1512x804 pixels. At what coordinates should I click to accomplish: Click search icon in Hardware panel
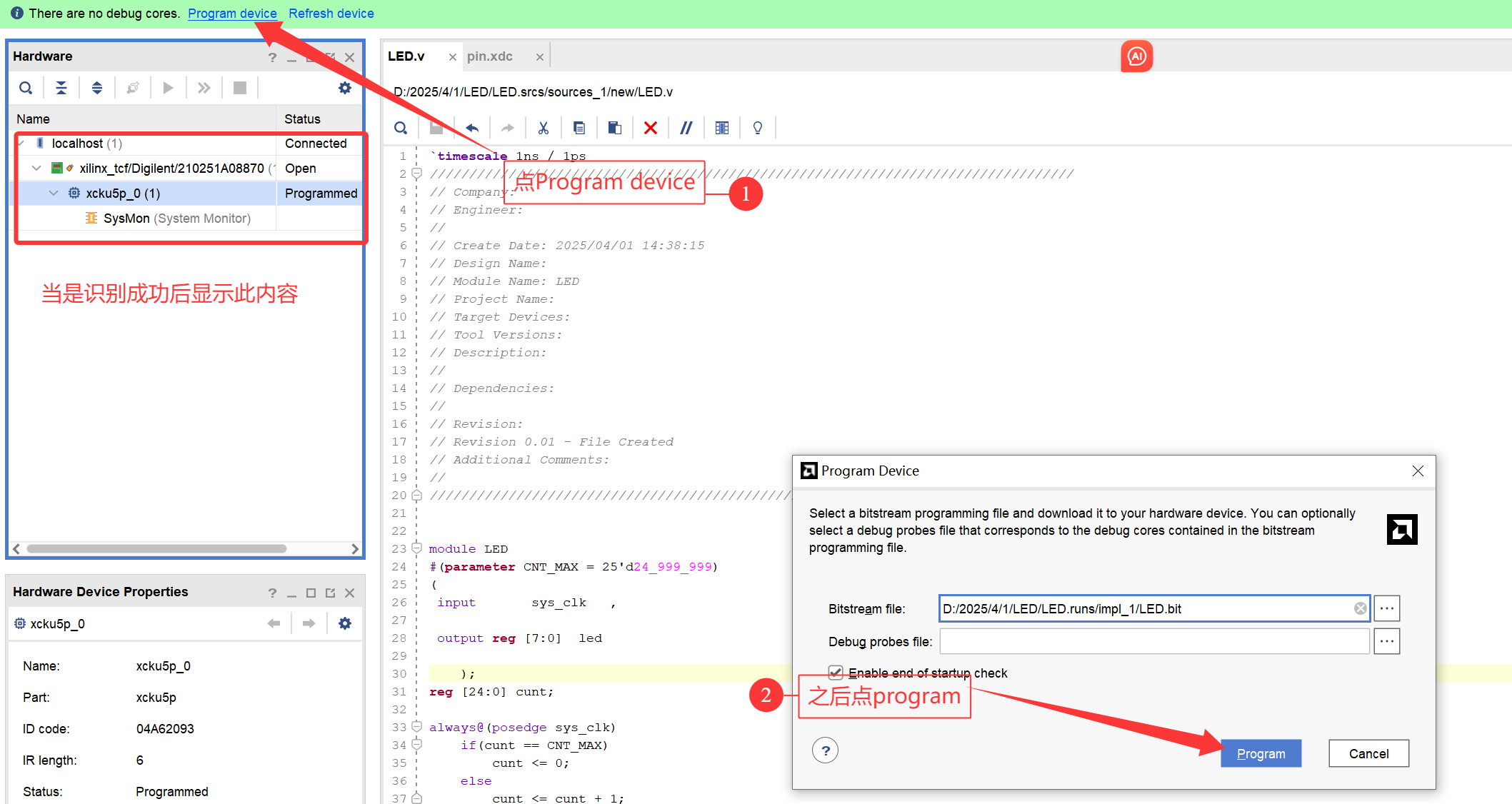(x=26, y=88)
